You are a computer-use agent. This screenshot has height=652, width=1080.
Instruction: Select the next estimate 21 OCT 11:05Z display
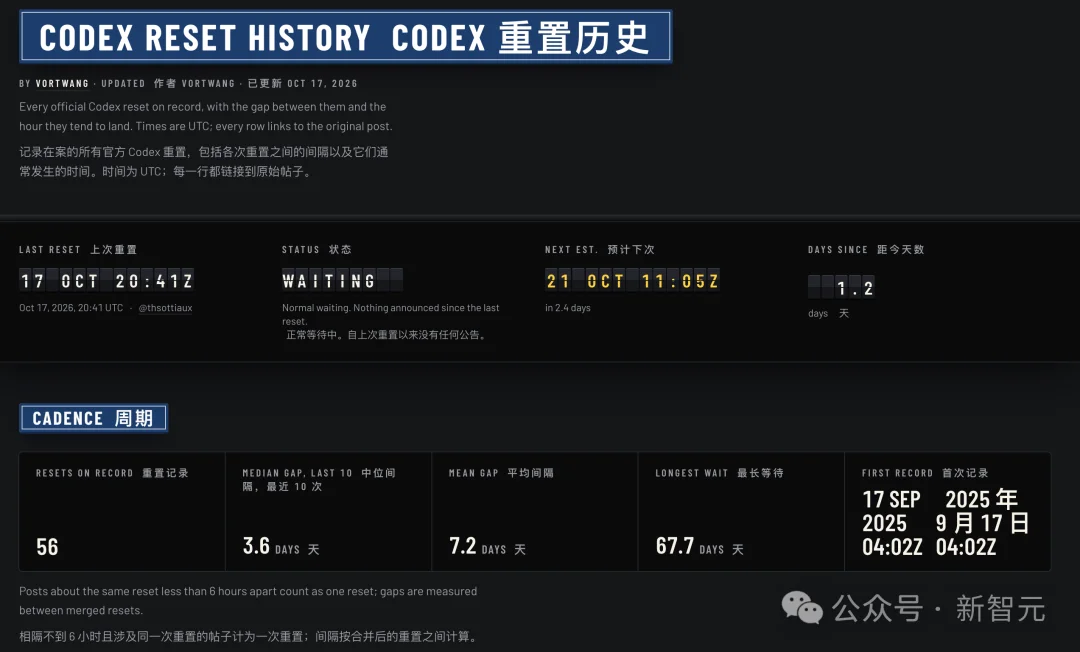click(x=632, y=280)
